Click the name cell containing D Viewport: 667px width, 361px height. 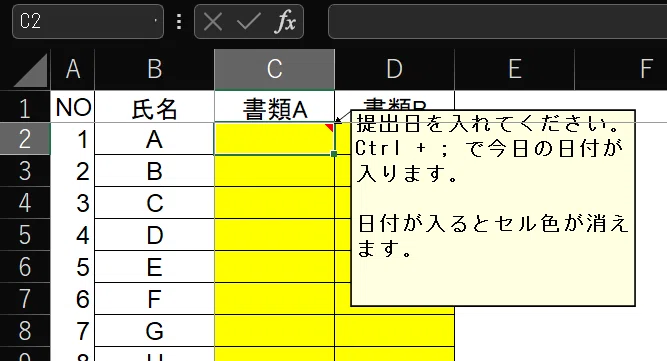154,235
